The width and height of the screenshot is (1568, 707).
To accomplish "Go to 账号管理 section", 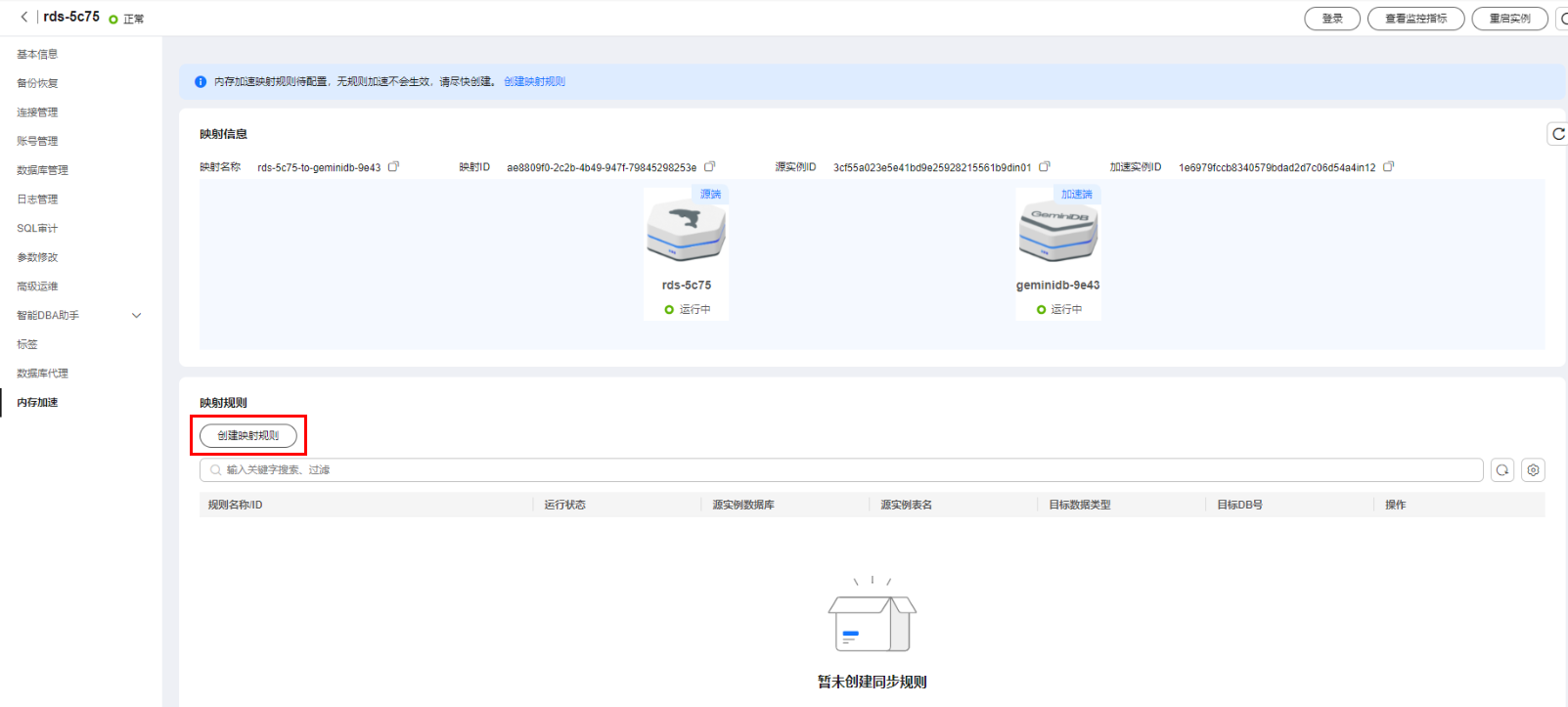I will (37, 141).
